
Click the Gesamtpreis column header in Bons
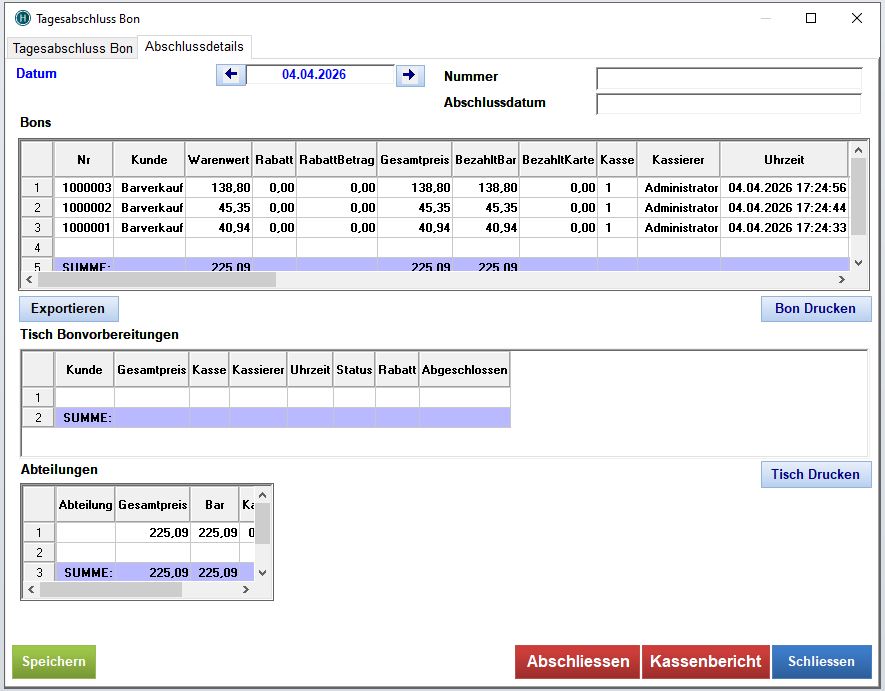pos(414,159)
